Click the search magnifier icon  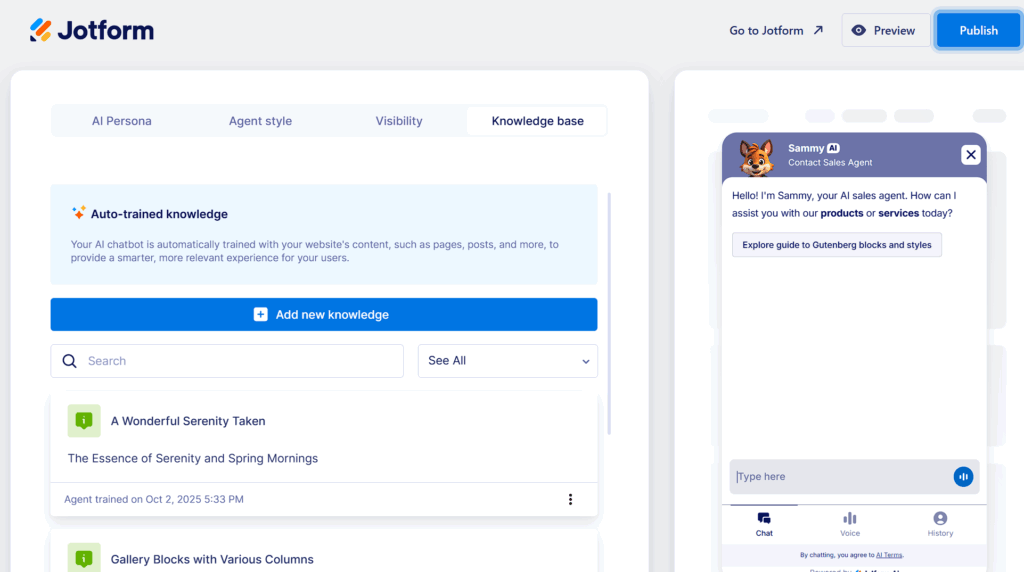click(x=69, y=361)
